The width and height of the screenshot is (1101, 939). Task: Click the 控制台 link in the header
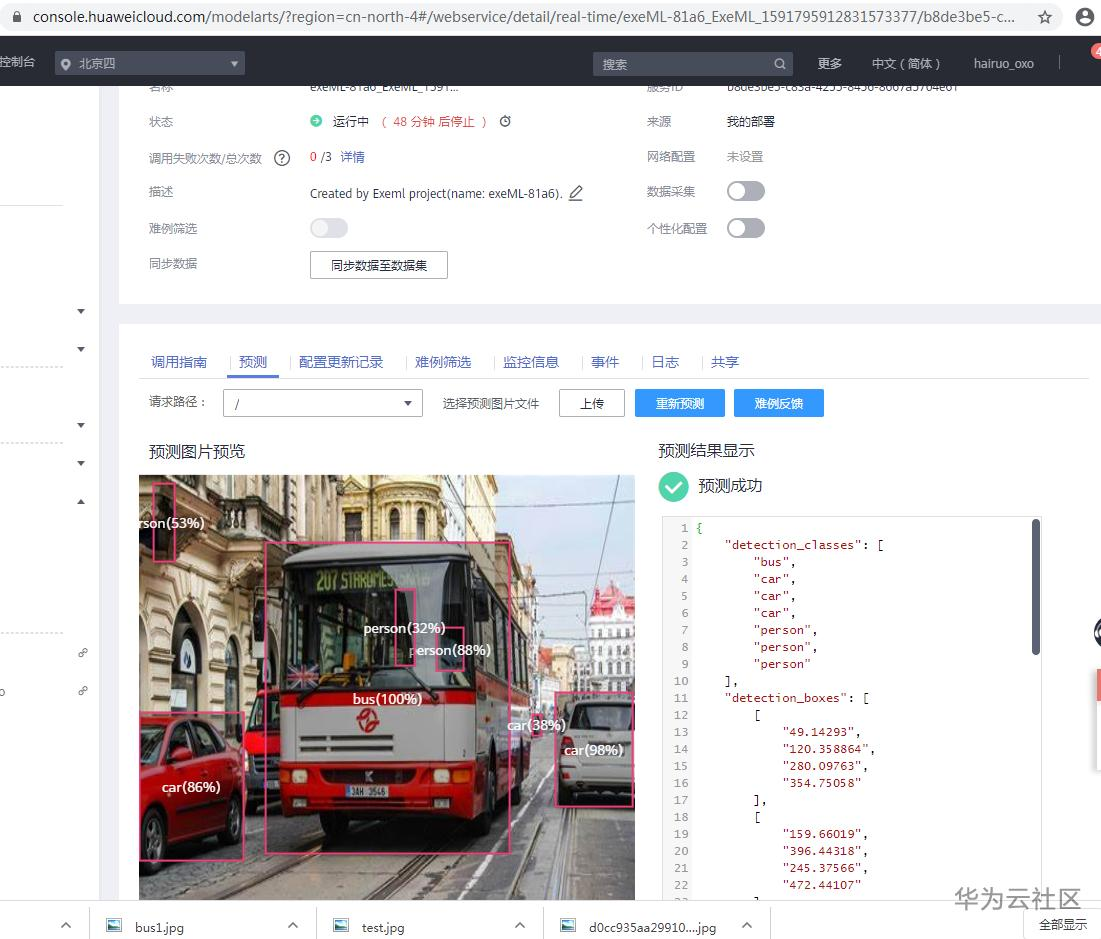click(x=18, y=63)
